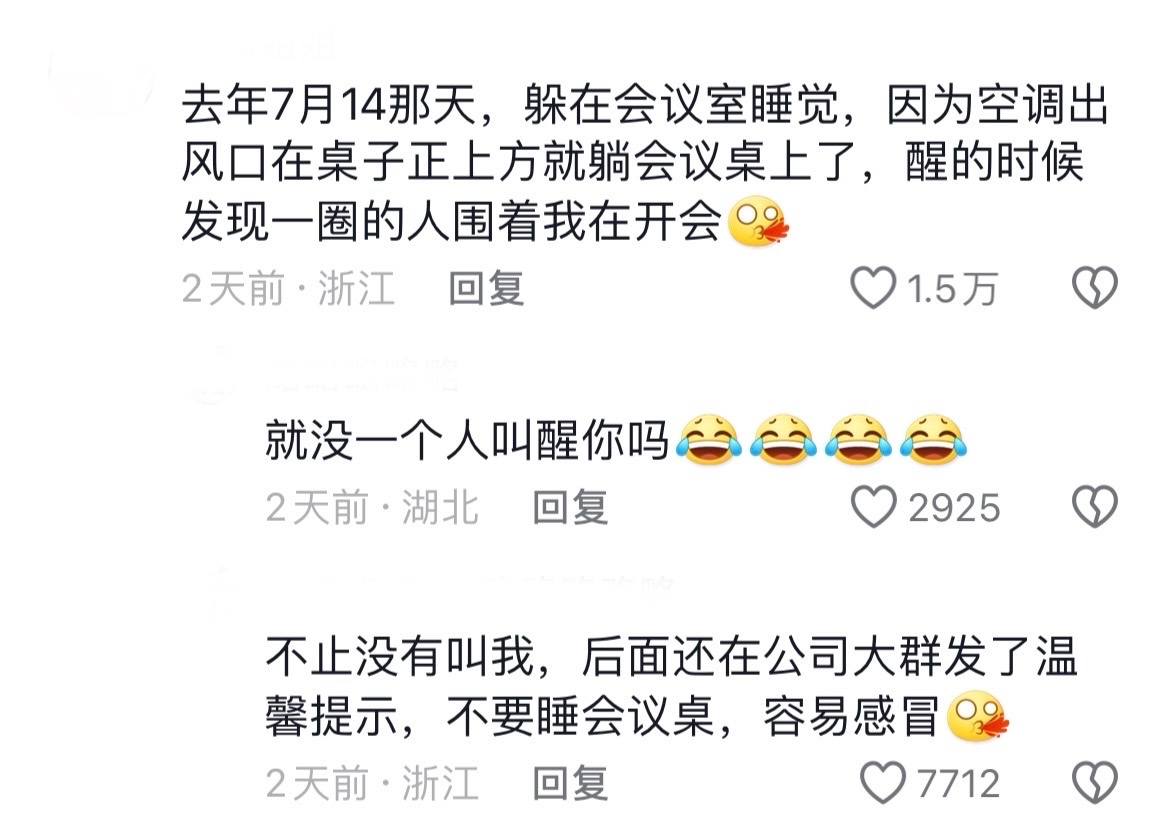Image resolution: width=1170 pixels, height=834 pixels.
Task: Dislike the reply about 温馨提示
Action: 1095,783
